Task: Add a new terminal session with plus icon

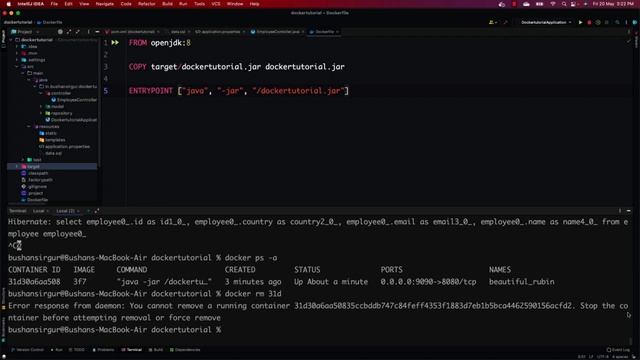Action: tap(88, 211)
